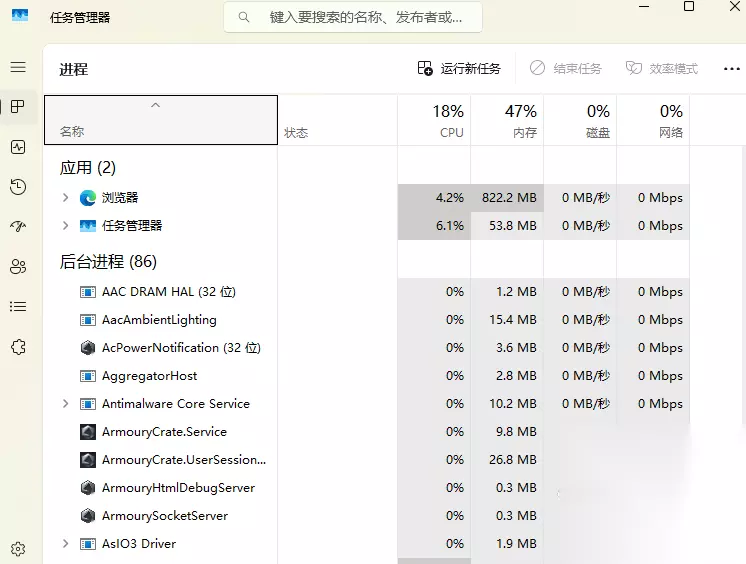Select the 应用 (2) group header
Screen dimensions: 746x564
(x=88, y=168)
